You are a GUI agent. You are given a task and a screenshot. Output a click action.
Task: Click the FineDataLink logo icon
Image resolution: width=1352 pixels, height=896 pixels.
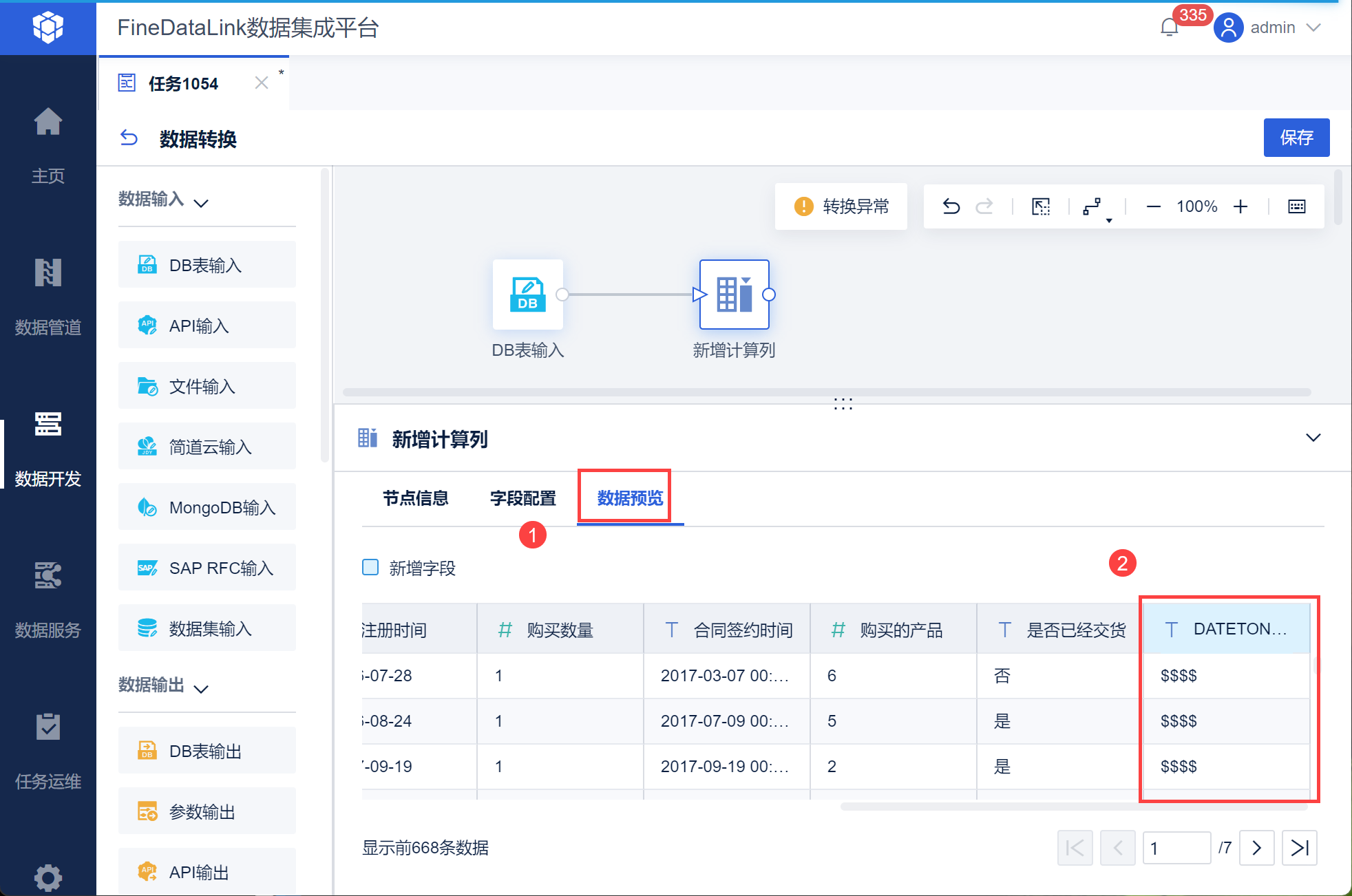click(x=47, y=28)
